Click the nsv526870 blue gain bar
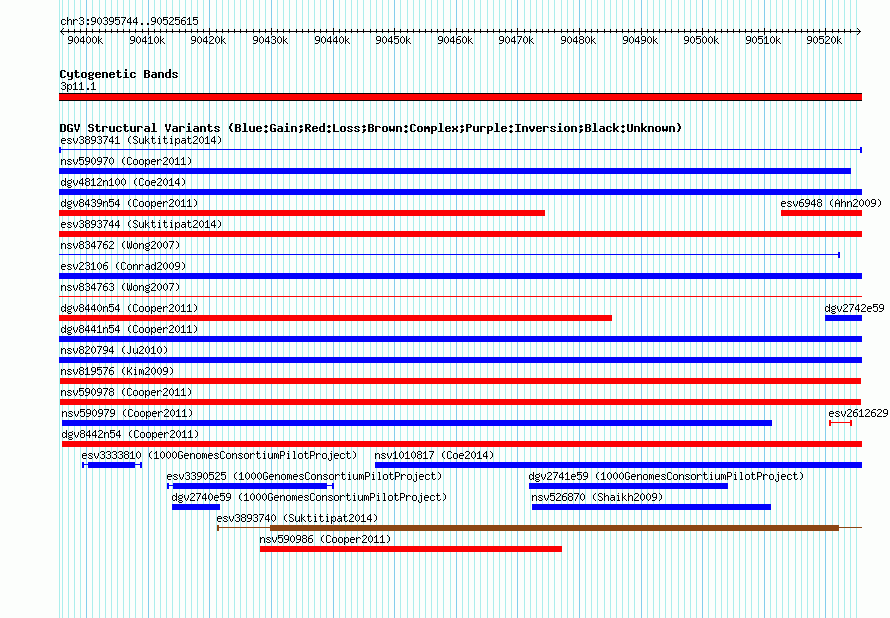The image size is (890, 618). coord(652,507)
